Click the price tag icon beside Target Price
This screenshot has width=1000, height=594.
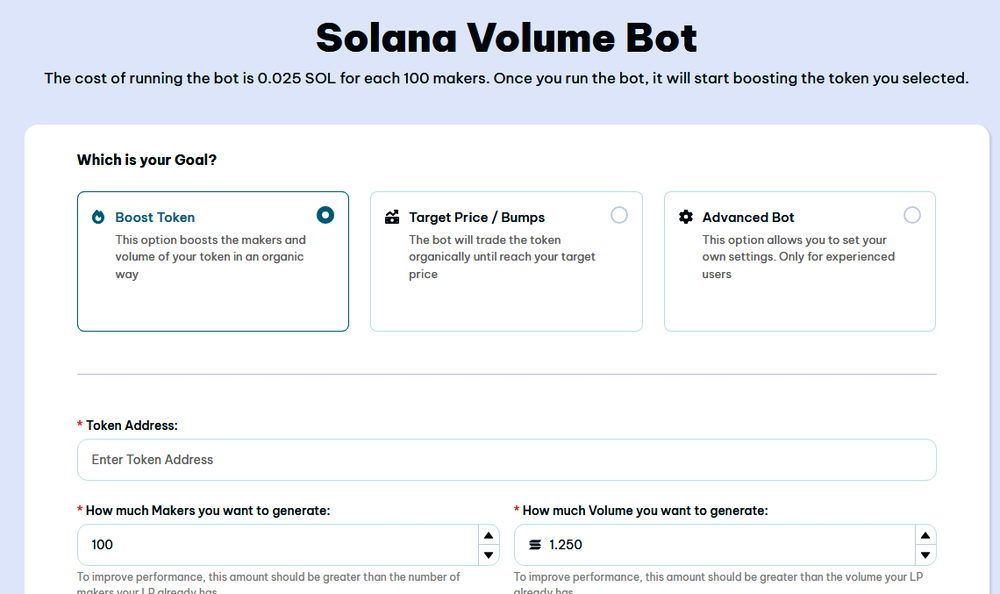pyautogui.click(x=390, y=216)
